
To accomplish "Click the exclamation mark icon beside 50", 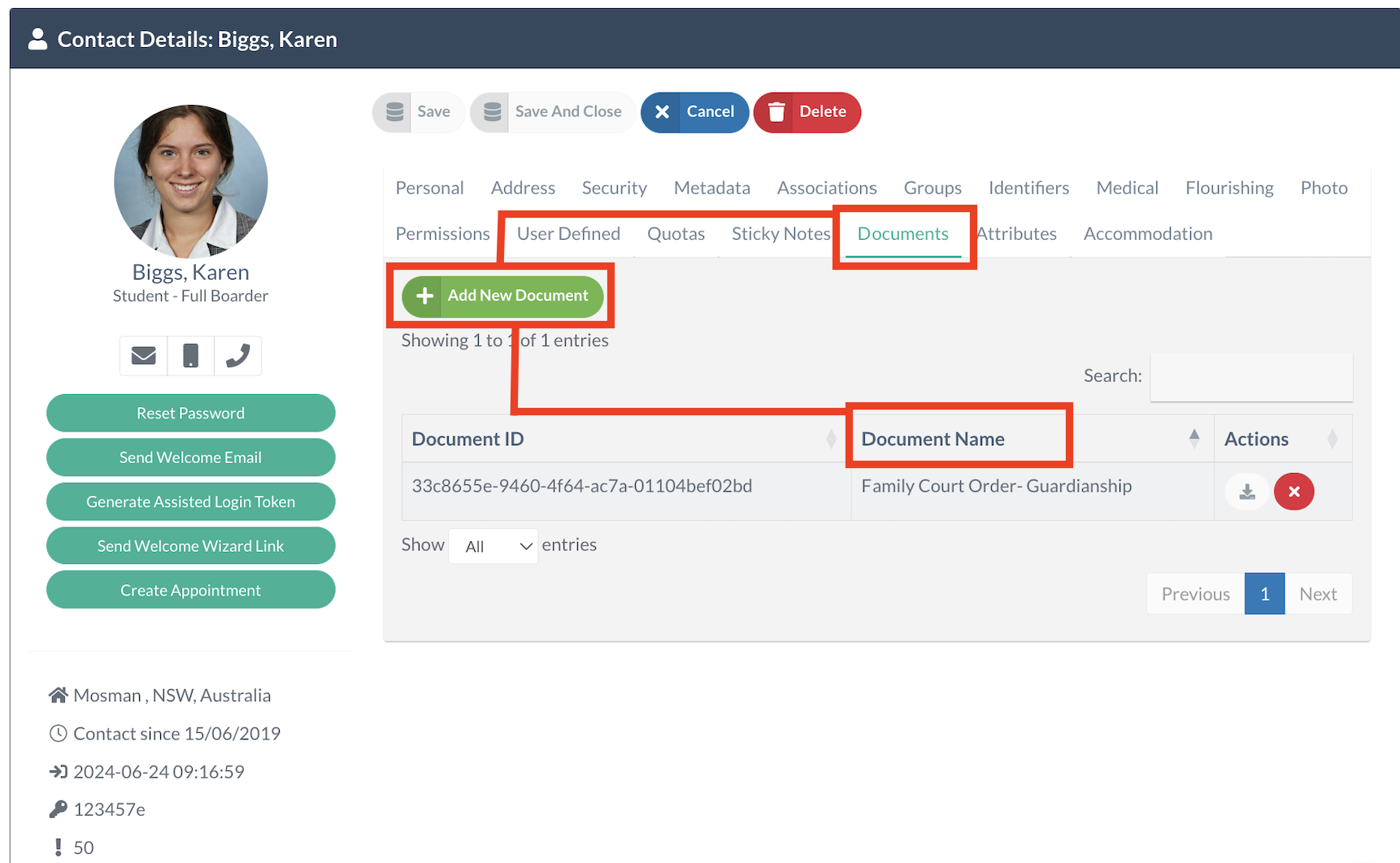I will pyautogui.click(x=58, y=848).
